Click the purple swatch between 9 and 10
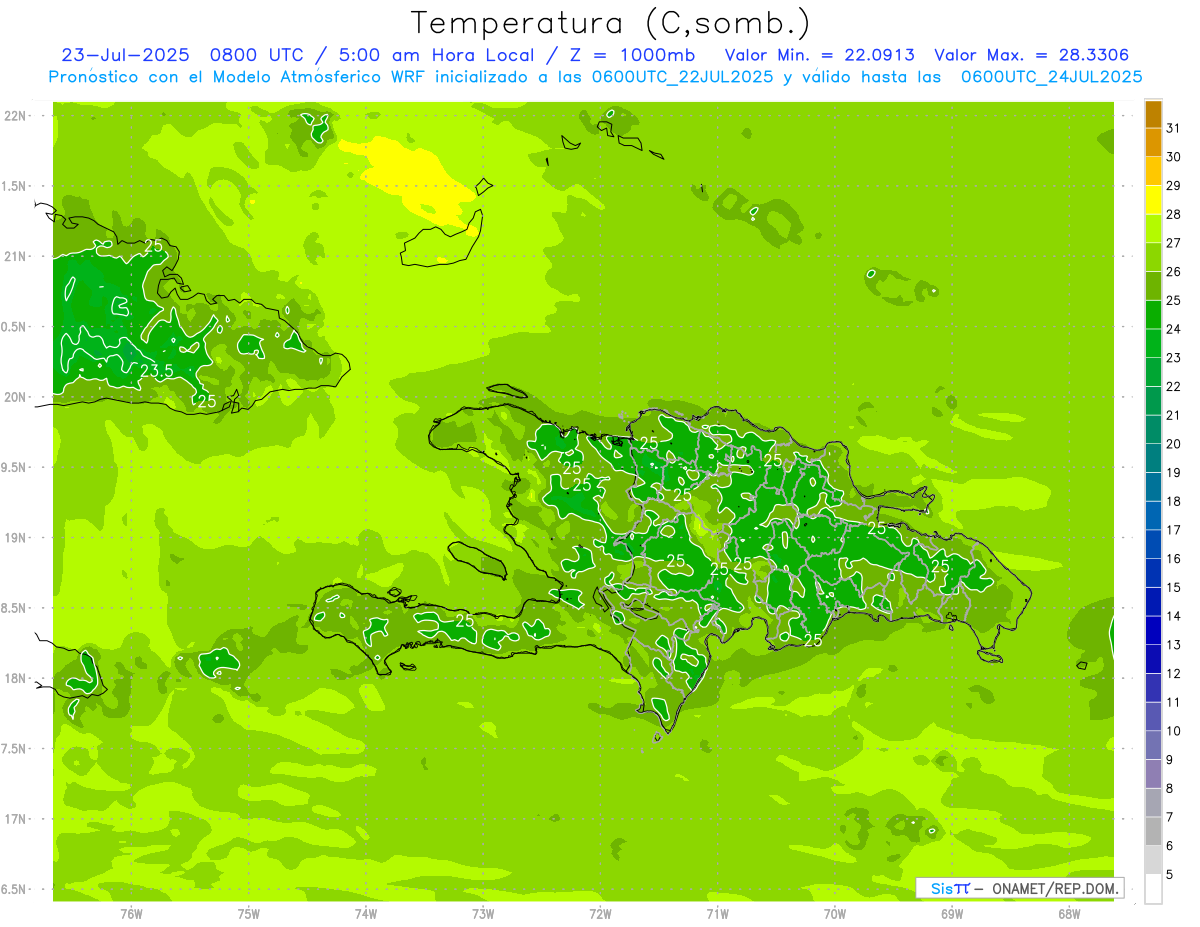 pyautogui.click(x=1153, y=746)
